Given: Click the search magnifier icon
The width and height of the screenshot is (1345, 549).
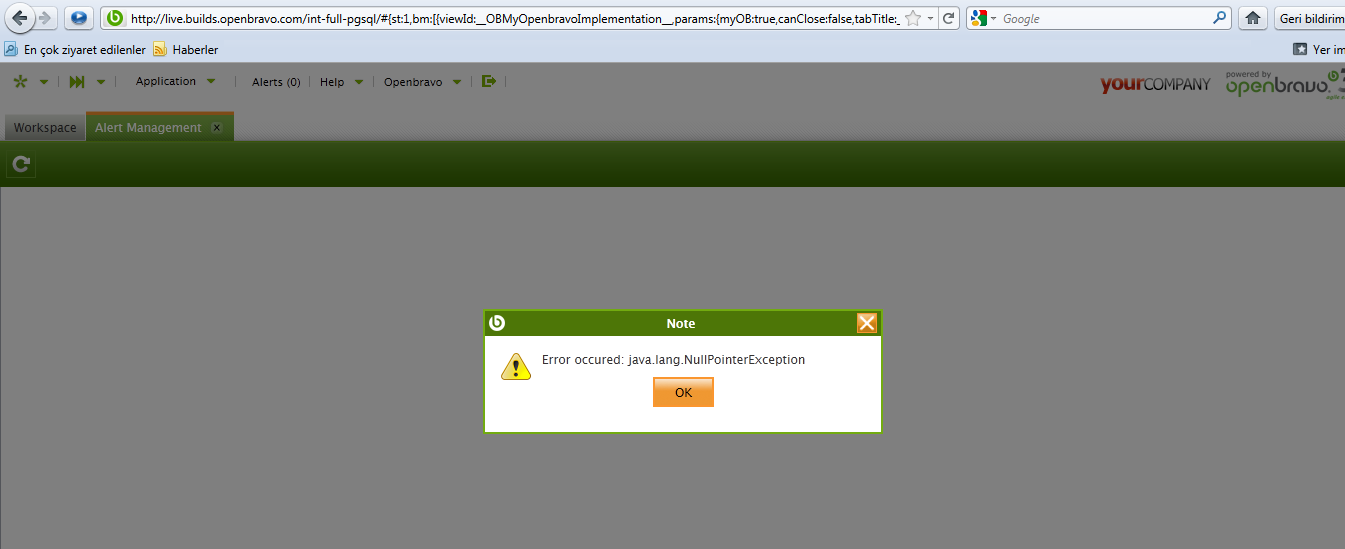Looking at the screenshot, I should coord(1220,18).
